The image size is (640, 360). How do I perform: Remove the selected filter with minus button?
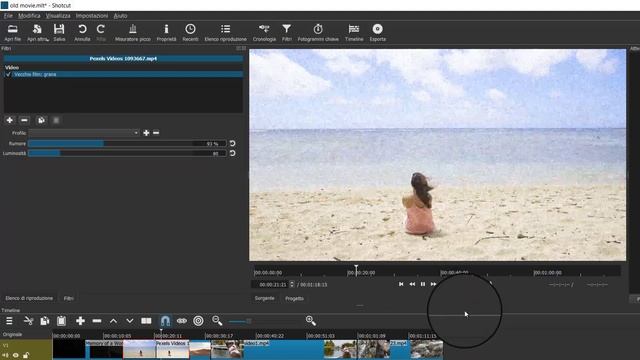(24, 120)
